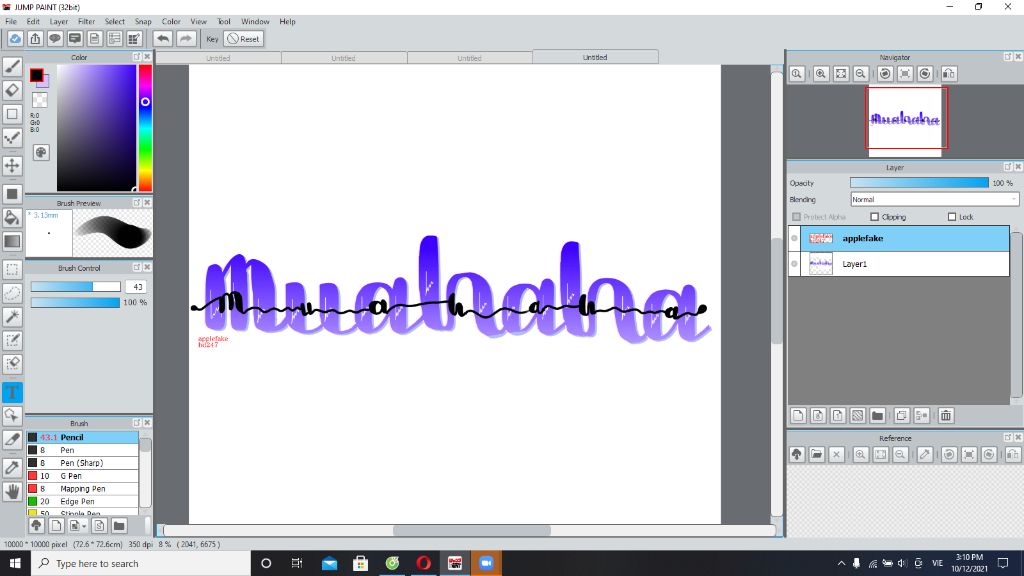The width and height of the screenshot is (1024, 576).
Task: Open the Layer menu
Action: coord(59,22)
